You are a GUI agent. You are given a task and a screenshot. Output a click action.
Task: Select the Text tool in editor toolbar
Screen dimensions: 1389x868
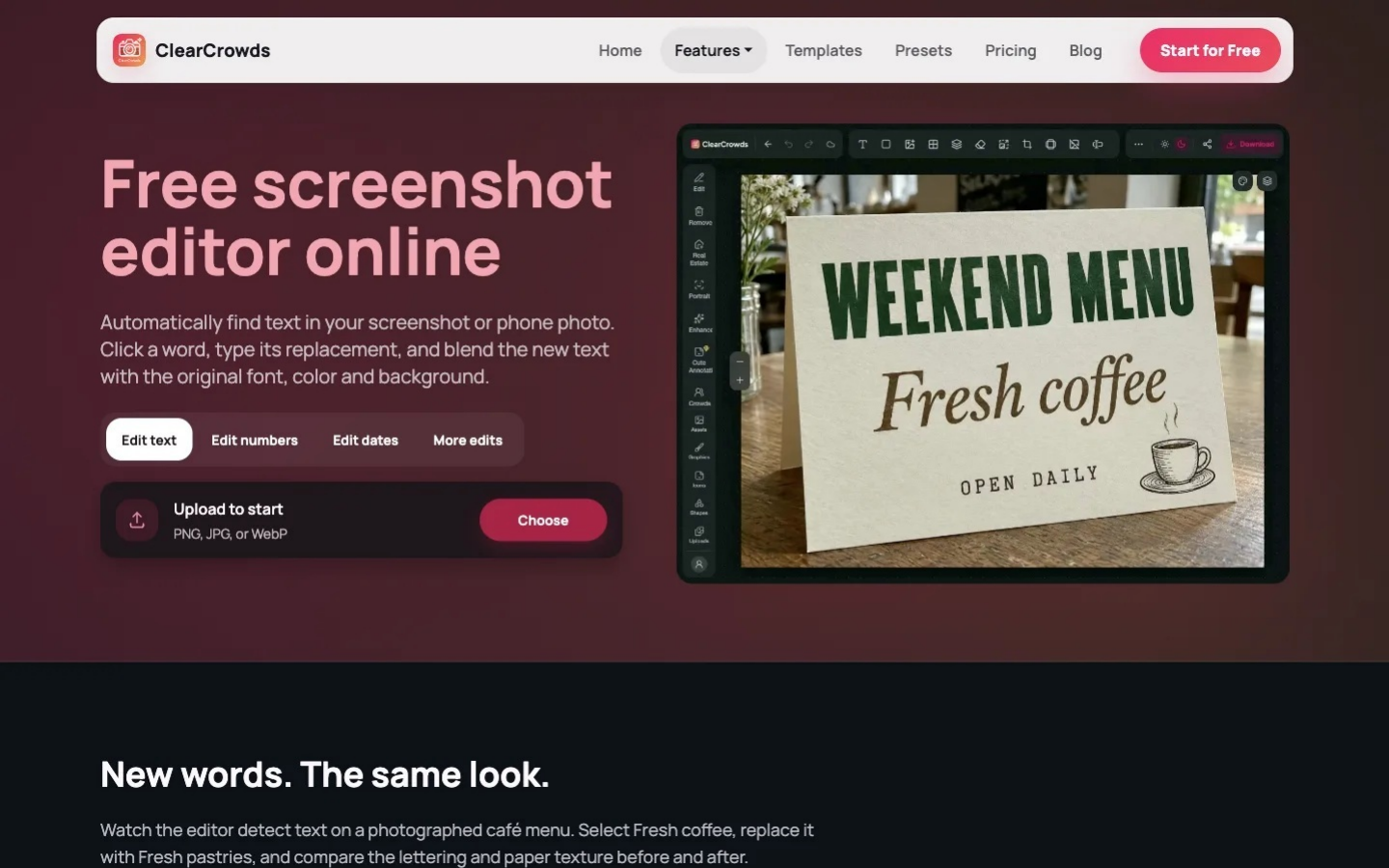(x=862, y=145)
